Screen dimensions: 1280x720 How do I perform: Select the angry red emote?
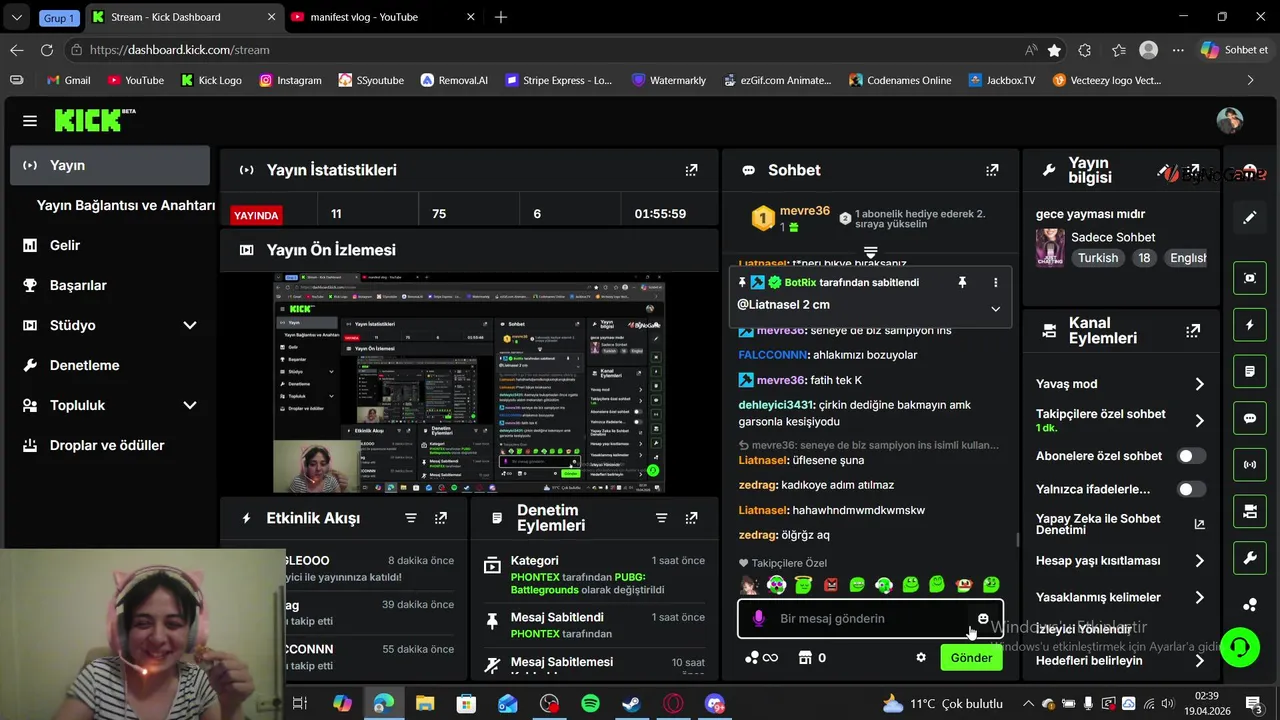(830, 585)
